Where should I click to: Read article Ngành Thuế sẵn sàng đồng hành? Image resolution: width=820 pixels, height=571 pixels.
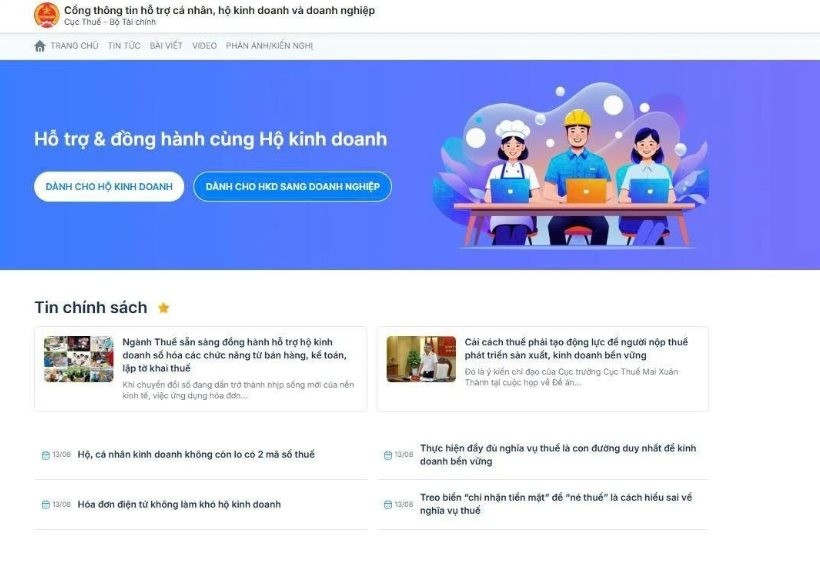pyautogui.click(x=235, y=355)
